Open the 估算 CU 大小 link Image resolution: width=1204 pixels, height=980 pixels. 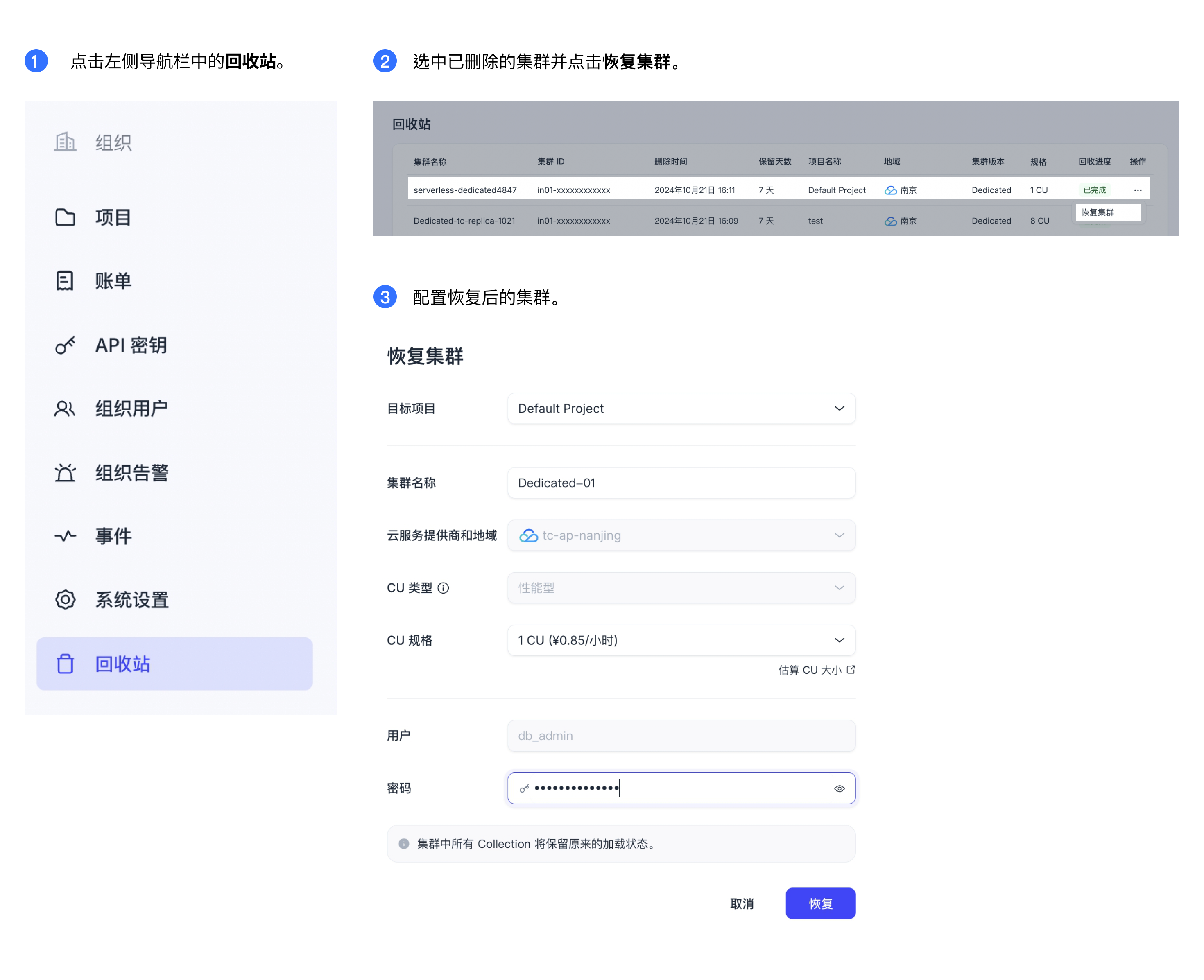(x=816, y=670)
